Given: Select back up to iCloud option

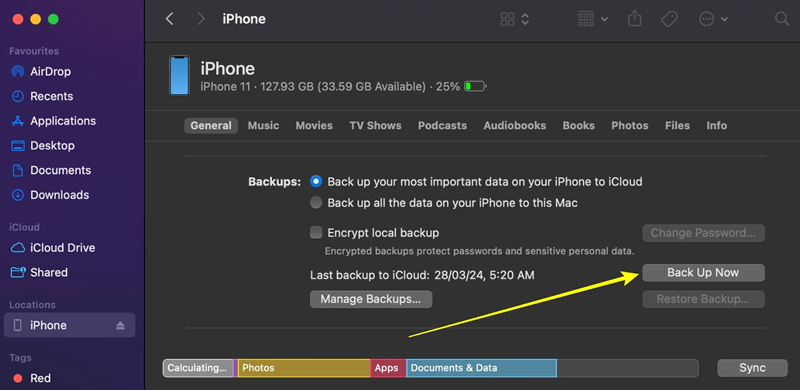Looking at the screenshot, I should click(316, 181).
